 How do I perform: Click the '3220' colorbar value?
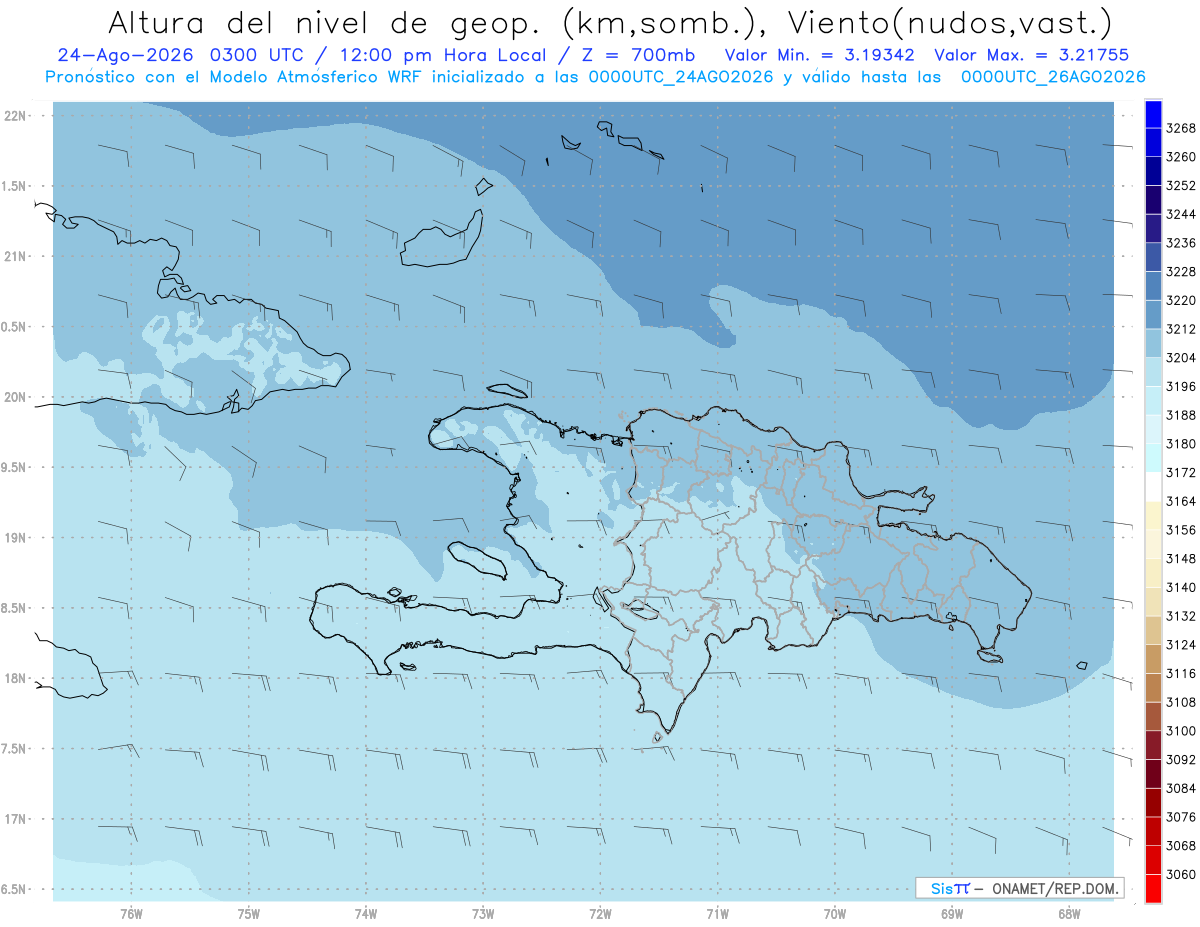coord(1181,300)
